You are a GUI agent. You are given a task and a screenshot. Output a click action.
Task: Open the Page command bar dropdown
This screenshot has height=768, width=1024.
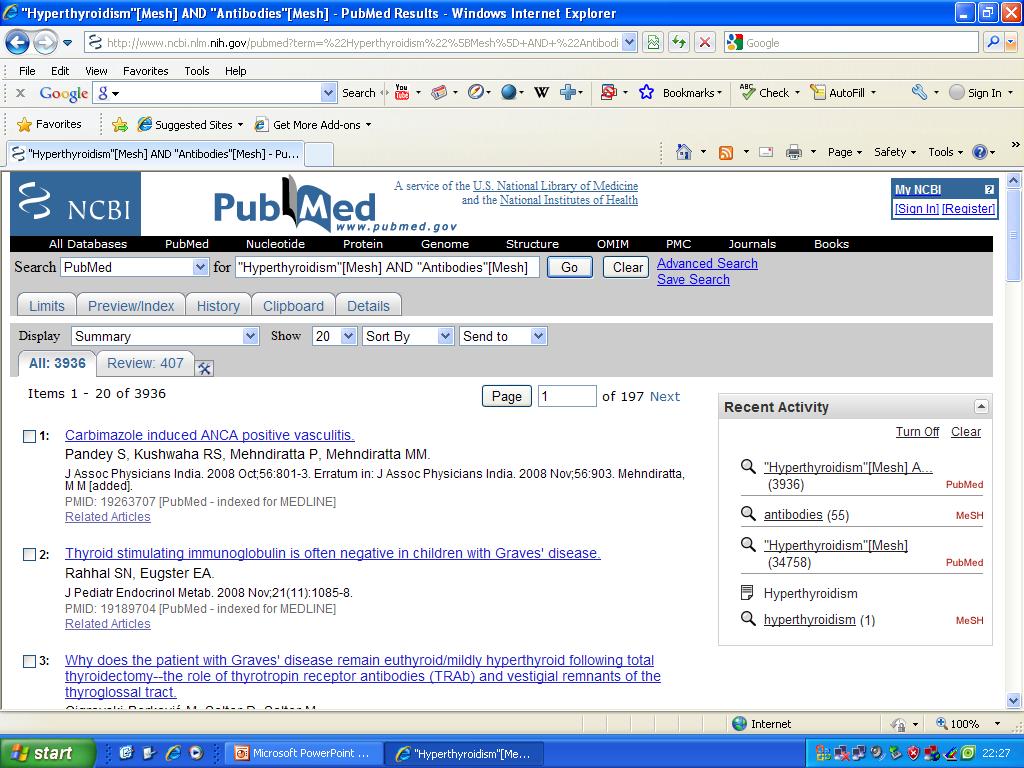[x=844, y=152]
